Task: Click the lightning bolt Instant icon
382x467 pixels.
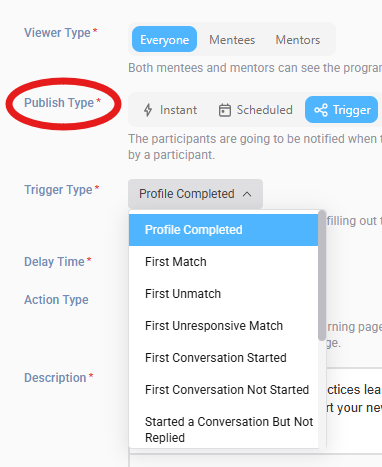Action: (148, 110)
